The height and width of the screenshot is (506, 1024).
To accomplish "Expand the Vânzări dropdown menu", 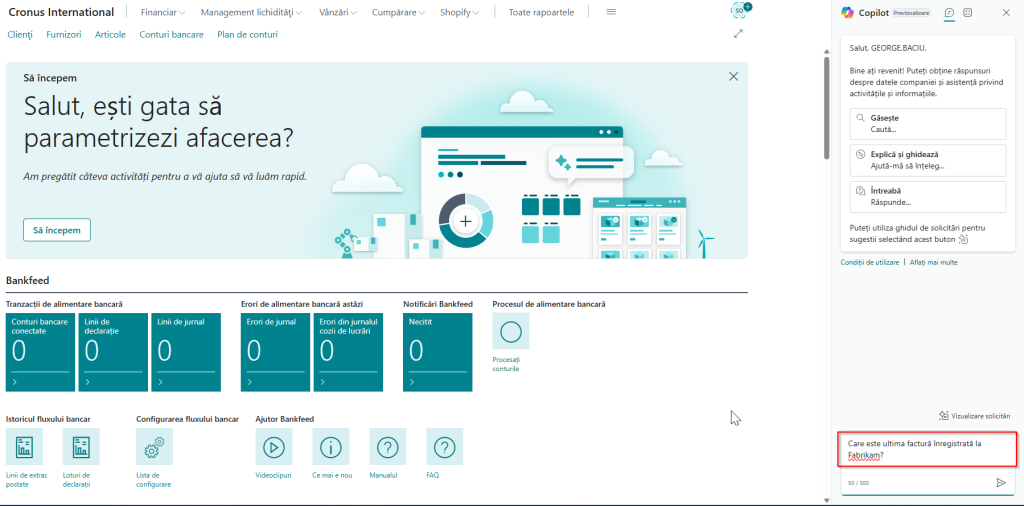I will [x=338, y=12].
